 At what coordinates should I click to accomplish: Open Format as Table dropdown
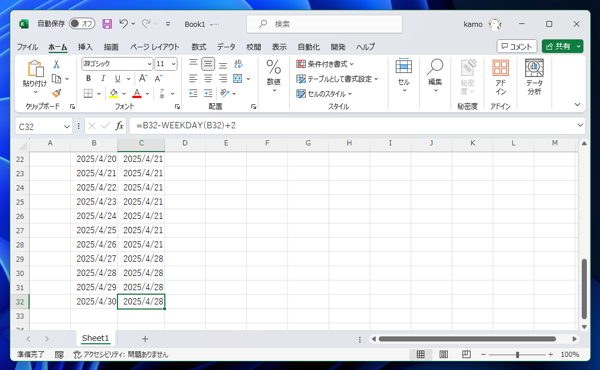[x=337, y=79]
